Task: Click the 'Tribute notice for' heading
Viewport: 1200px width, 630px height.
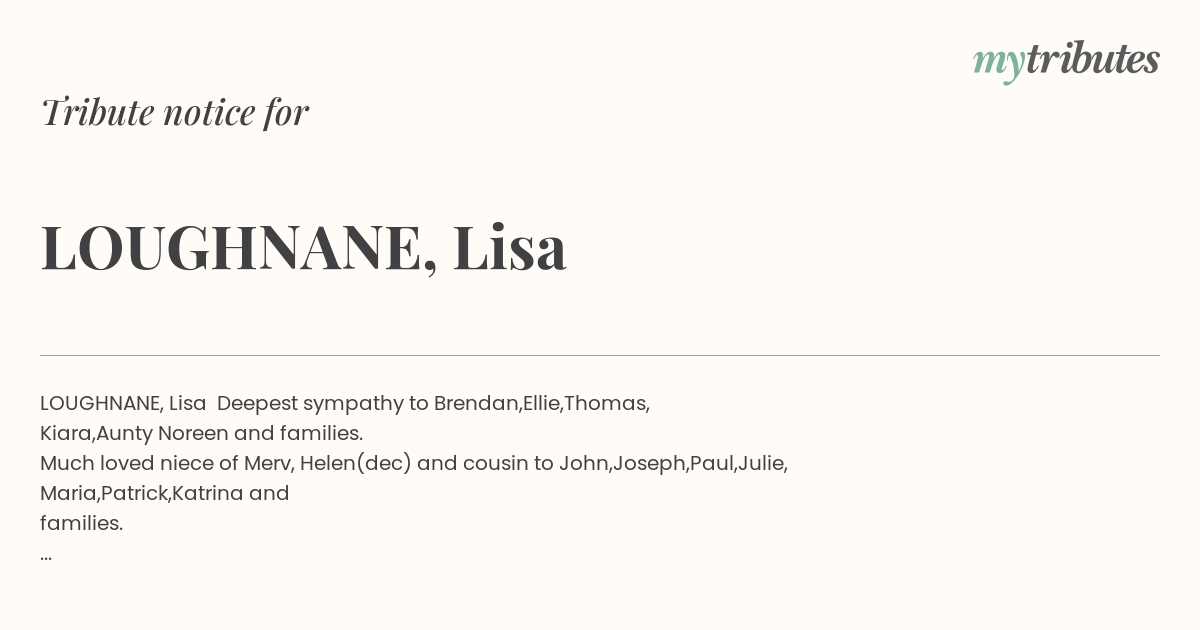Action: click(174, 112)
